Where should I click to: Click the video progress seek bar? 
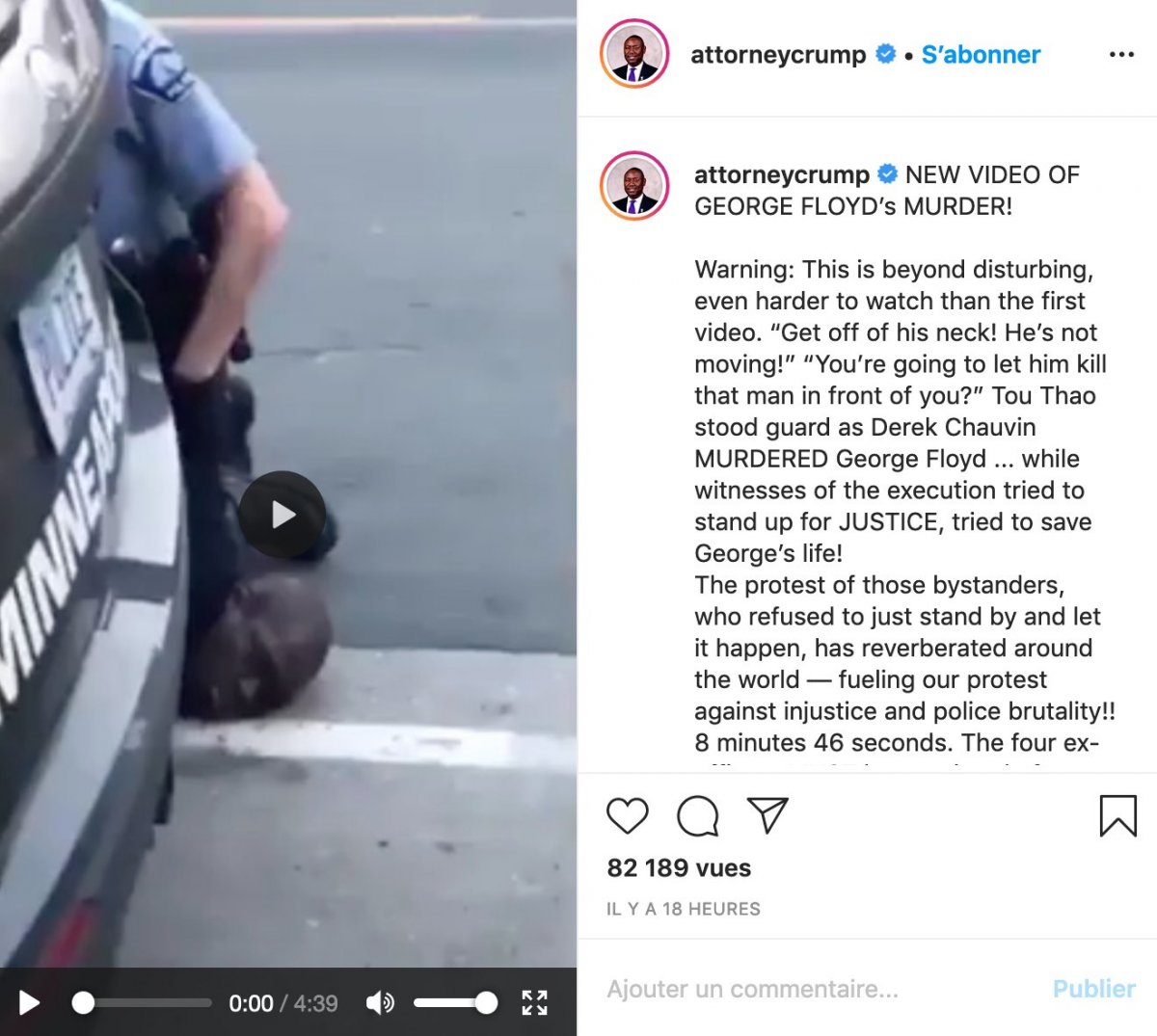click(x=142, y=1003)
